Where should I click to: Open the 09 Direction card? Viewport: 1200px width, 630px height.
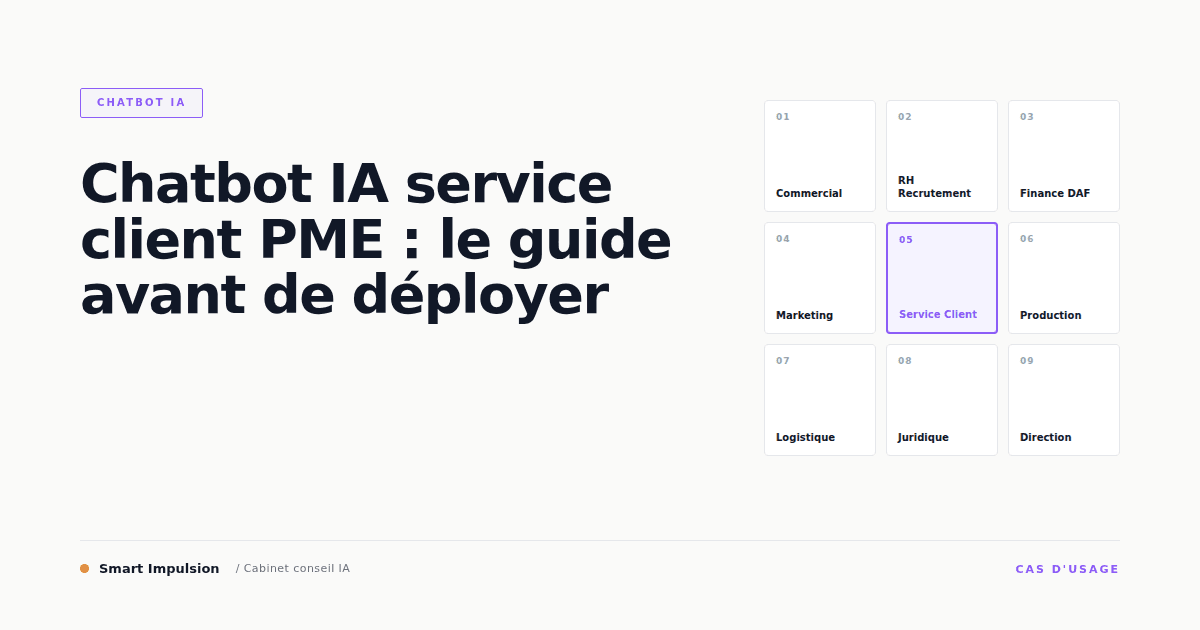pos(1064,400)
